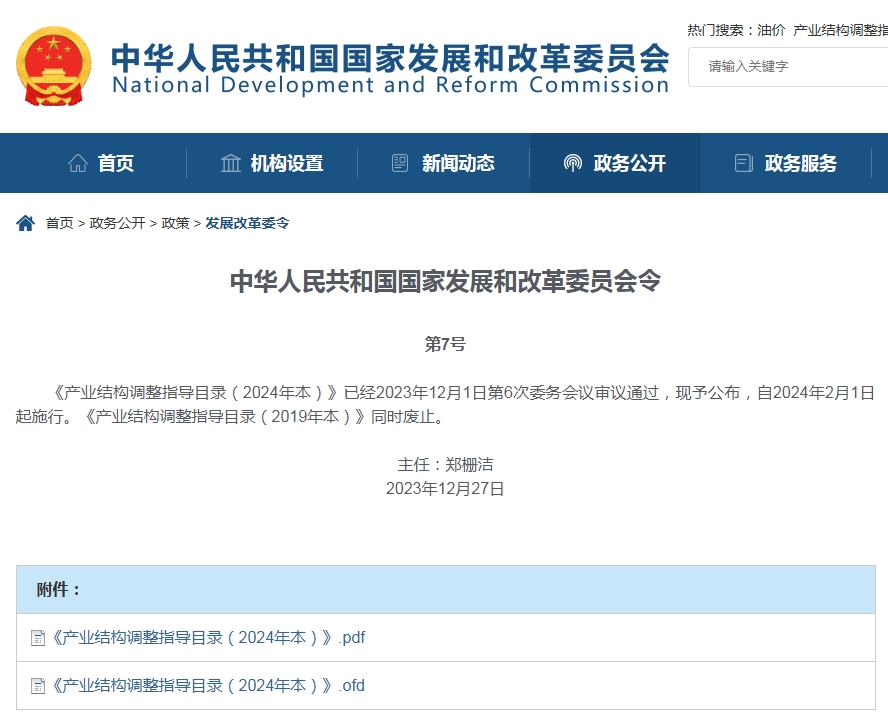Click 政策 in the breadcrumb trail
The image size is (888, 727).
[x=175, y=223]
